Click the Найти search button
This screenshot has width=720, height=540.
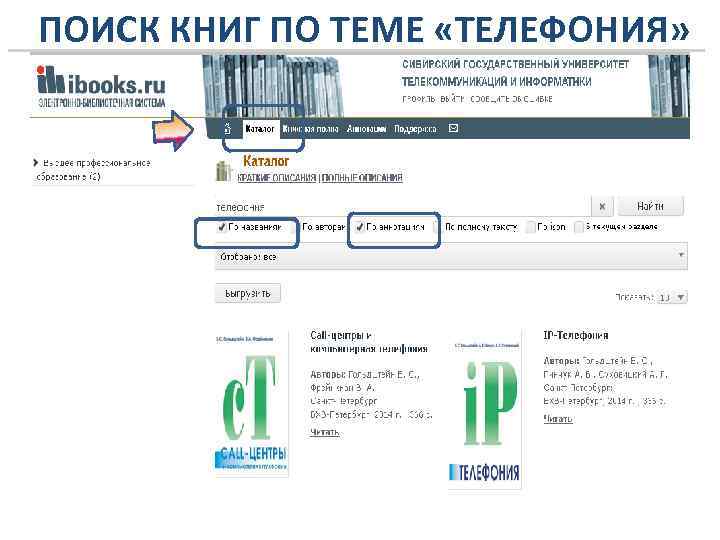pyautogui.click(x=650, y=207)
